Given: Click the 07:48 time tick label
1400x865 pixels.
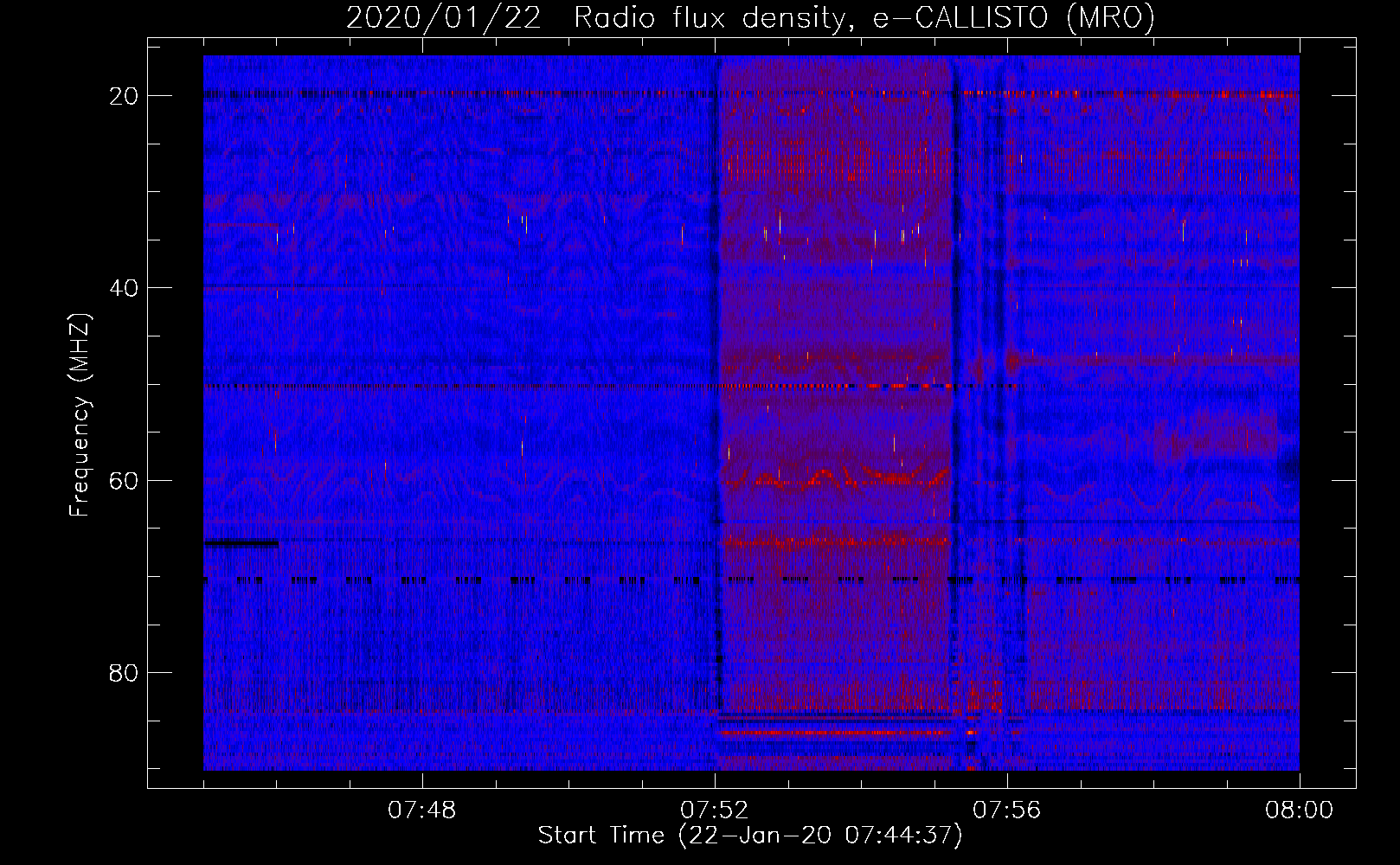Looking at the screenshot, I should click(x=422, y=811).
